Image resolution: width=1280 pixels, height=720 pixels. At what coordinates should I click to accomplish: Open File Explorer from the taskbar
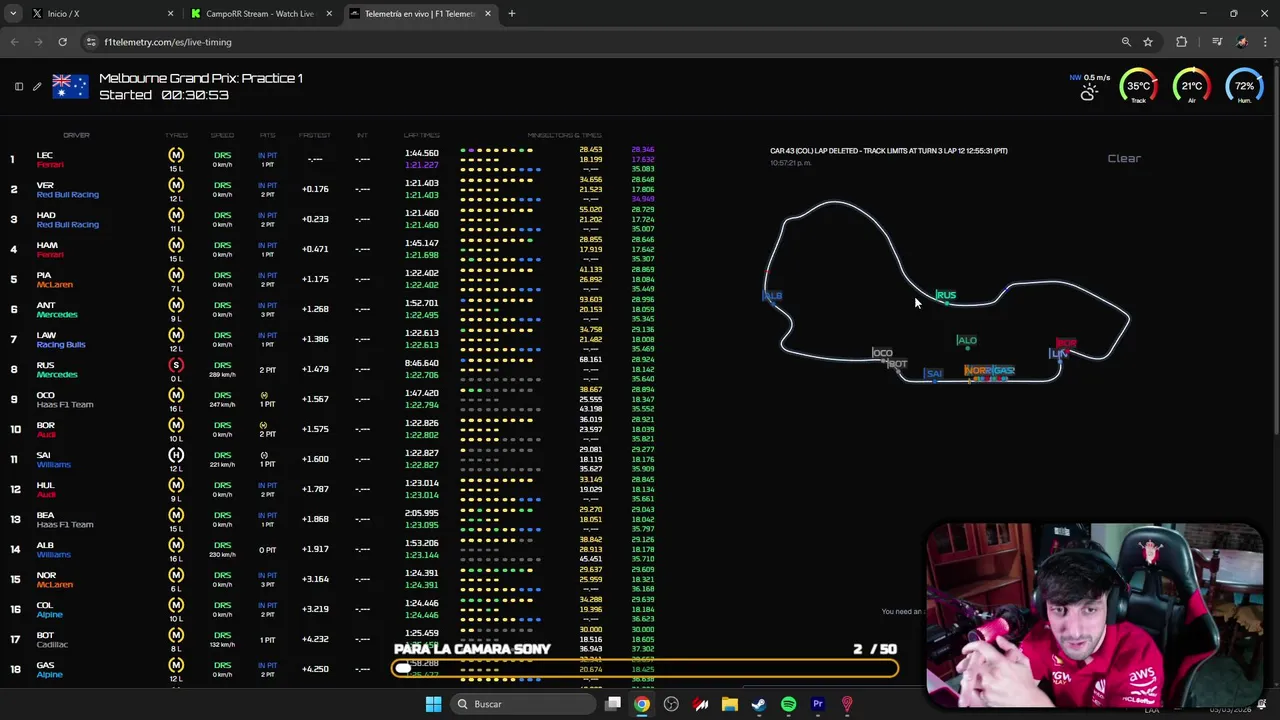[730, 704]
